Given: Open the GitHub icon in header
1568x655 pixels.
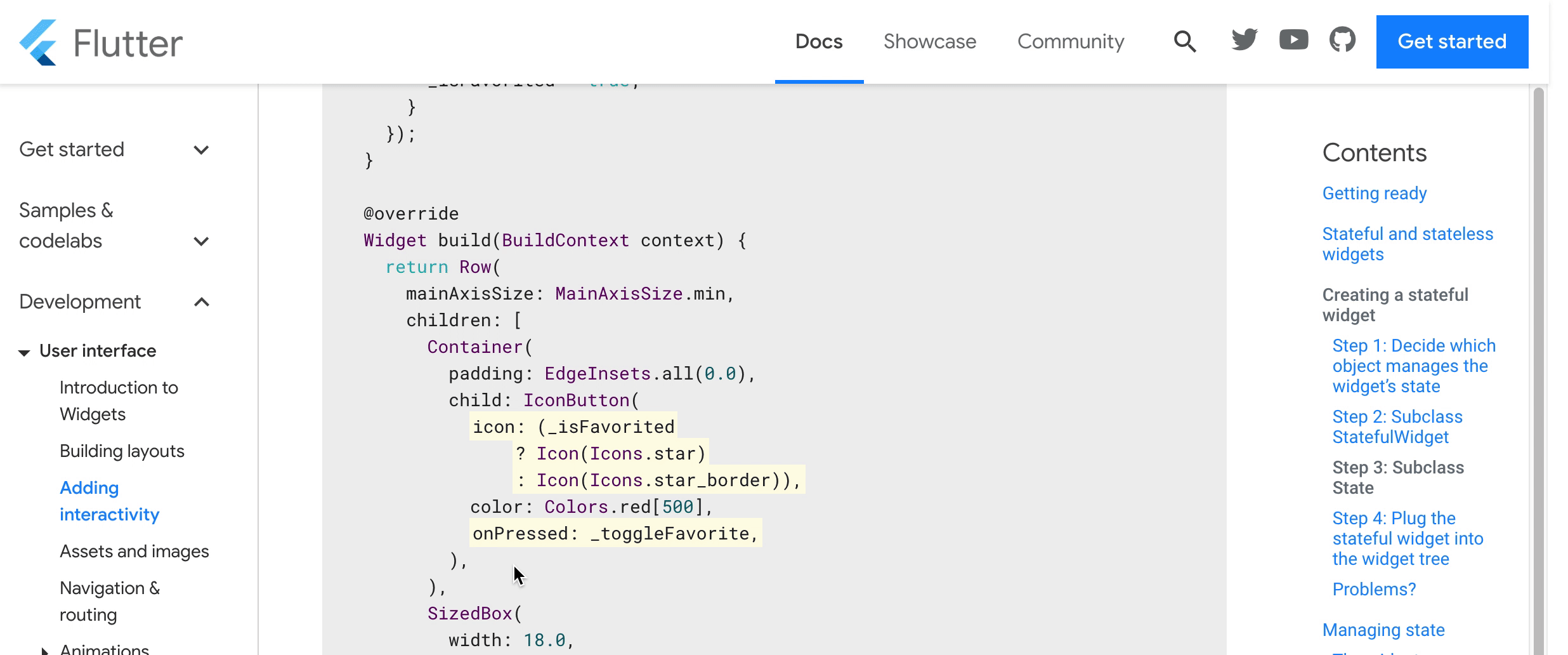Looking at the screenshot, I should (1342, 40).
